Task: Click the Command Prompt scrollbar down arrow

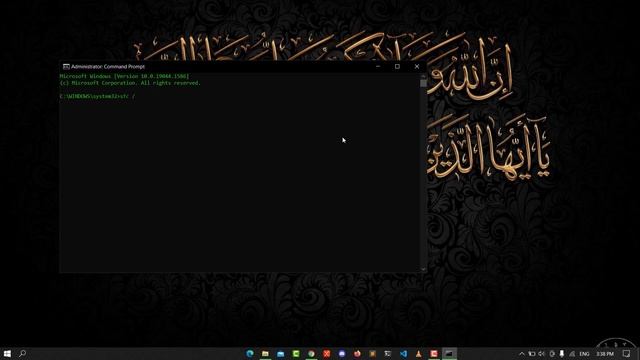Action: point(423,269)
